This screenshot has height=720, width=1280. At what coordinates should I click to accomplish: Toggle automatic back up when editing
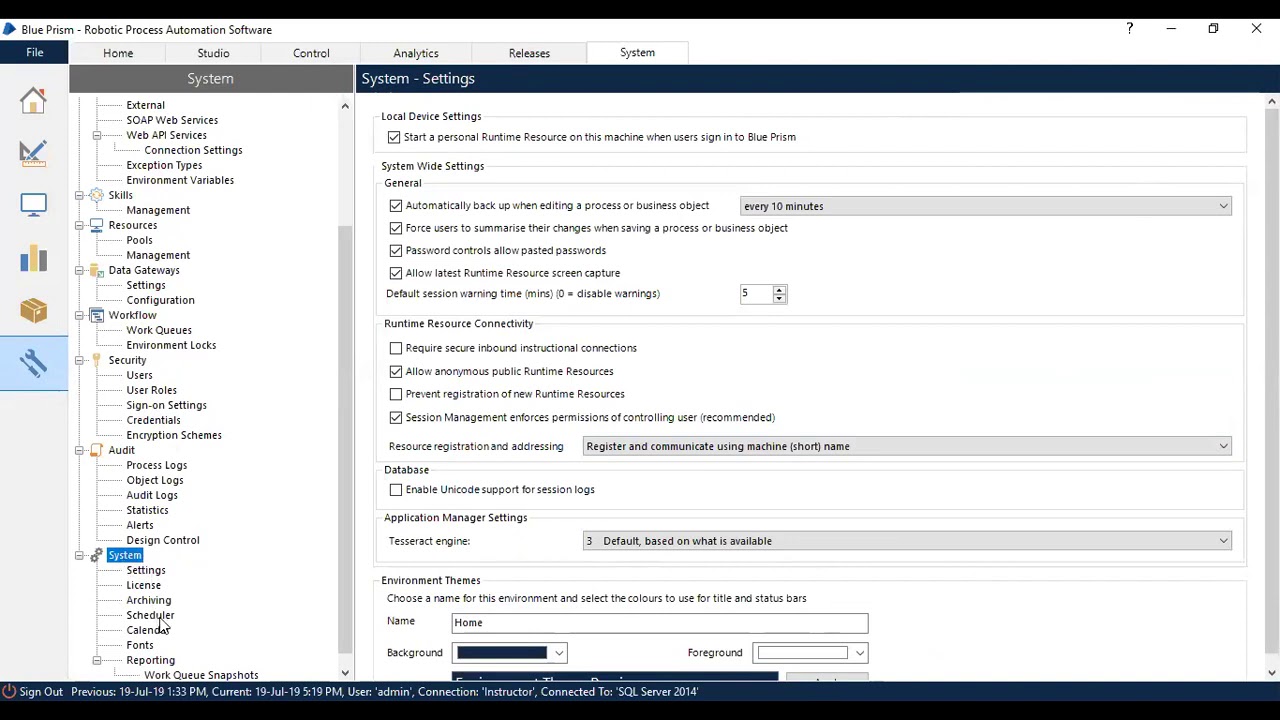click(396, 206)
